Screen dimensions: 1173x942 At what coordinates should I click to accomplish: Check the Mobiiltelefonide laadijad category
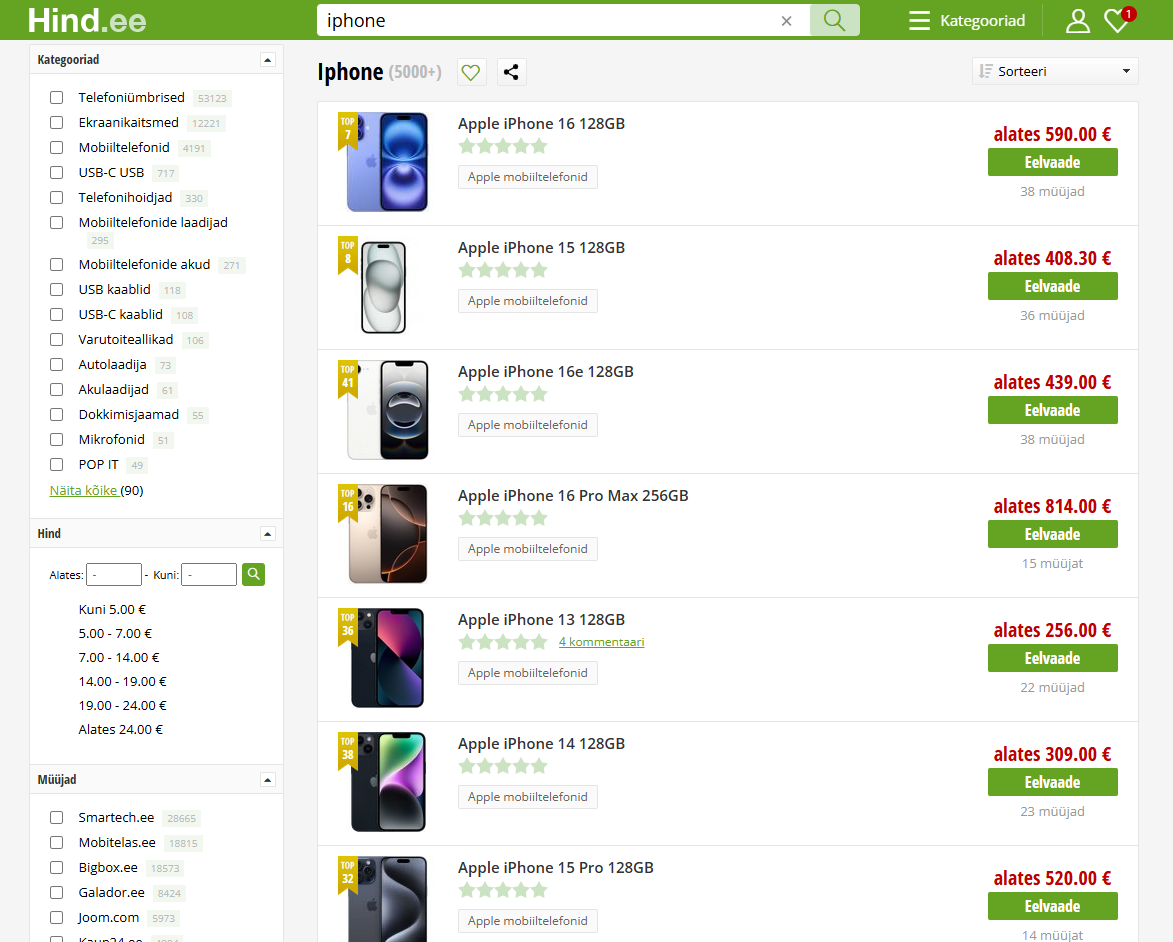56,222
